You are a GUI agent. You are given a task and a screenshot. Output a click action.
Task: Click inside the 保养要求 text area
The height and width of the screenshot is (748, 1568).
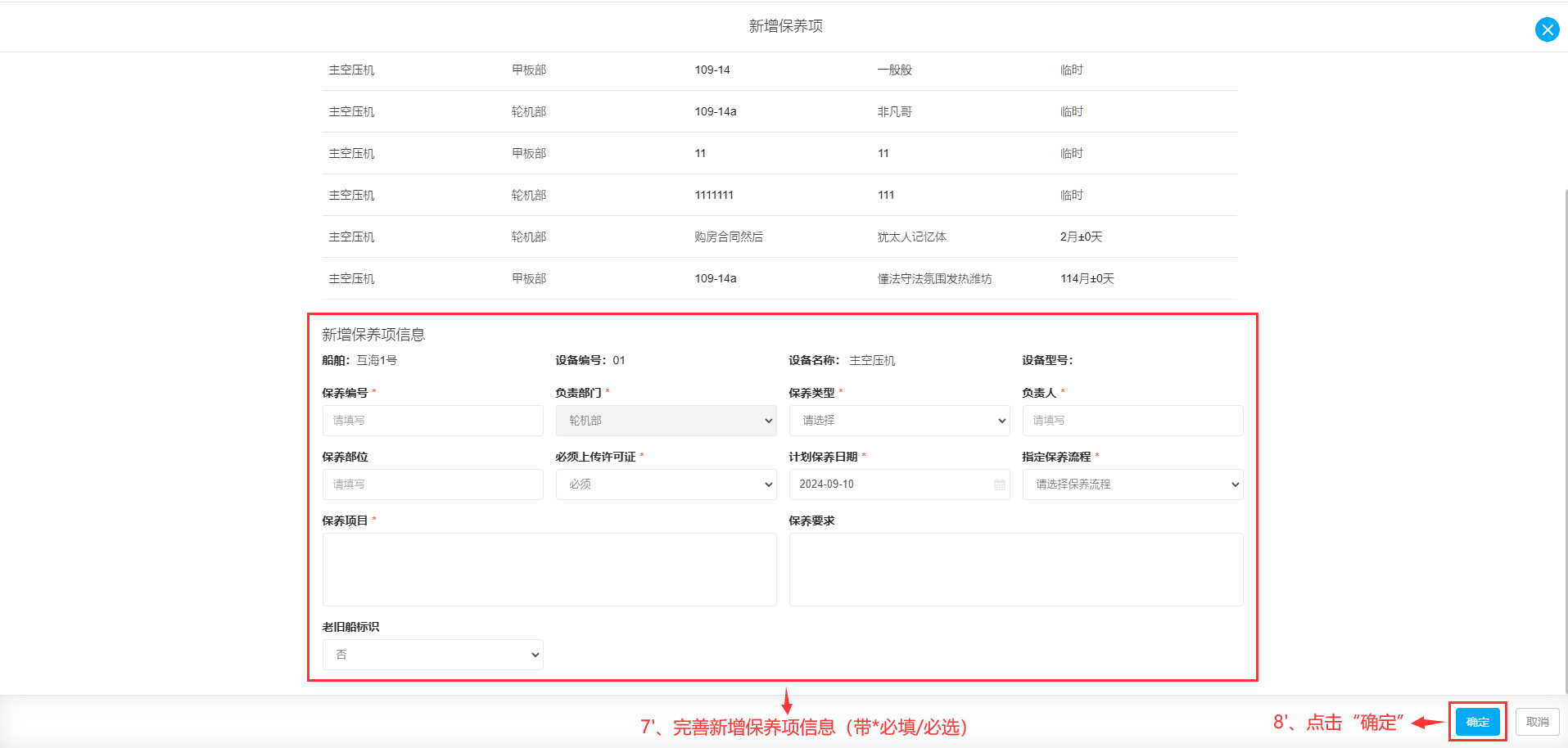click(x=1016, y=570)
